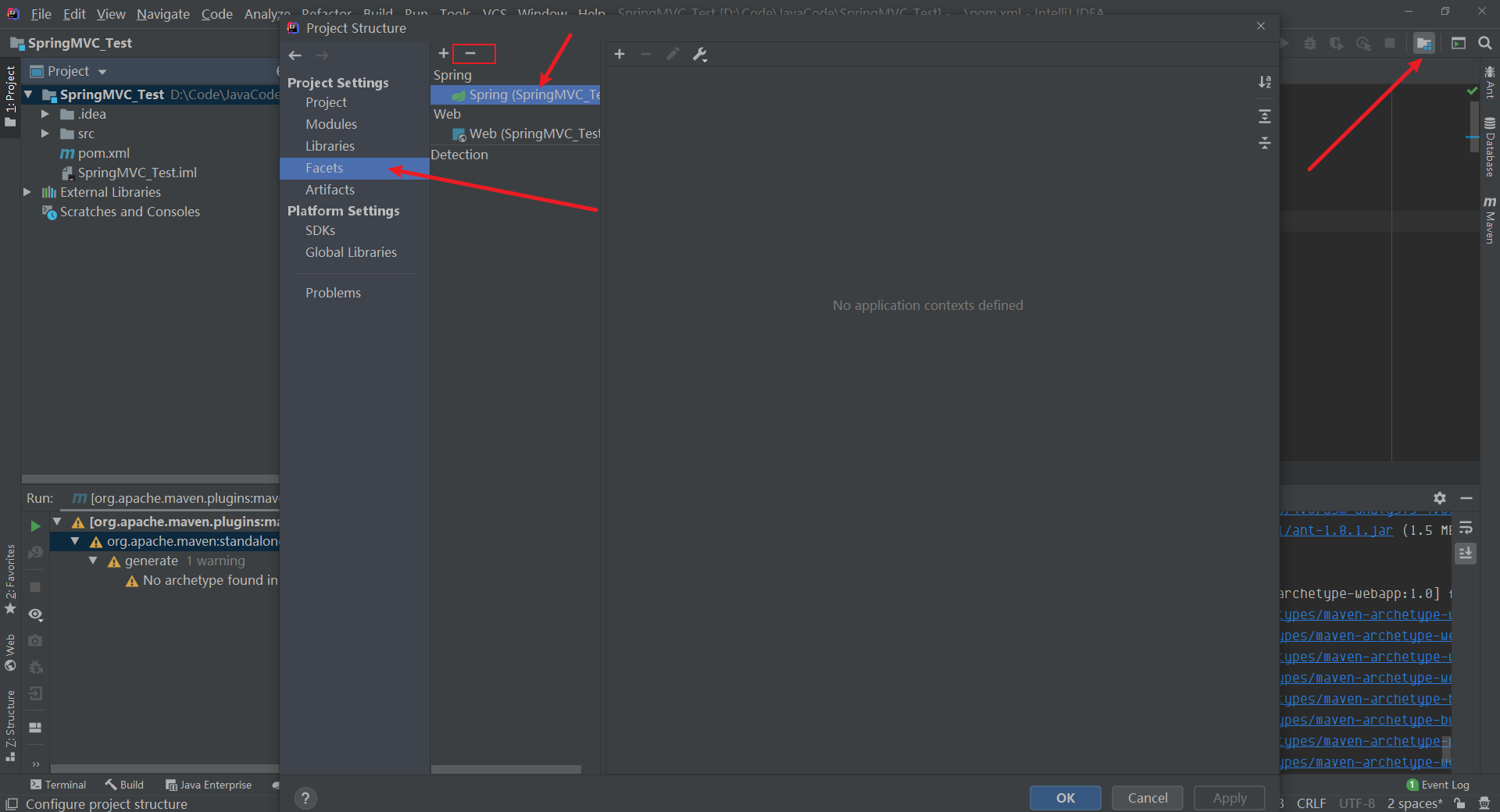The image size is (1500, 812).
Task: Expand the src folder
Action: pos(45,134)
